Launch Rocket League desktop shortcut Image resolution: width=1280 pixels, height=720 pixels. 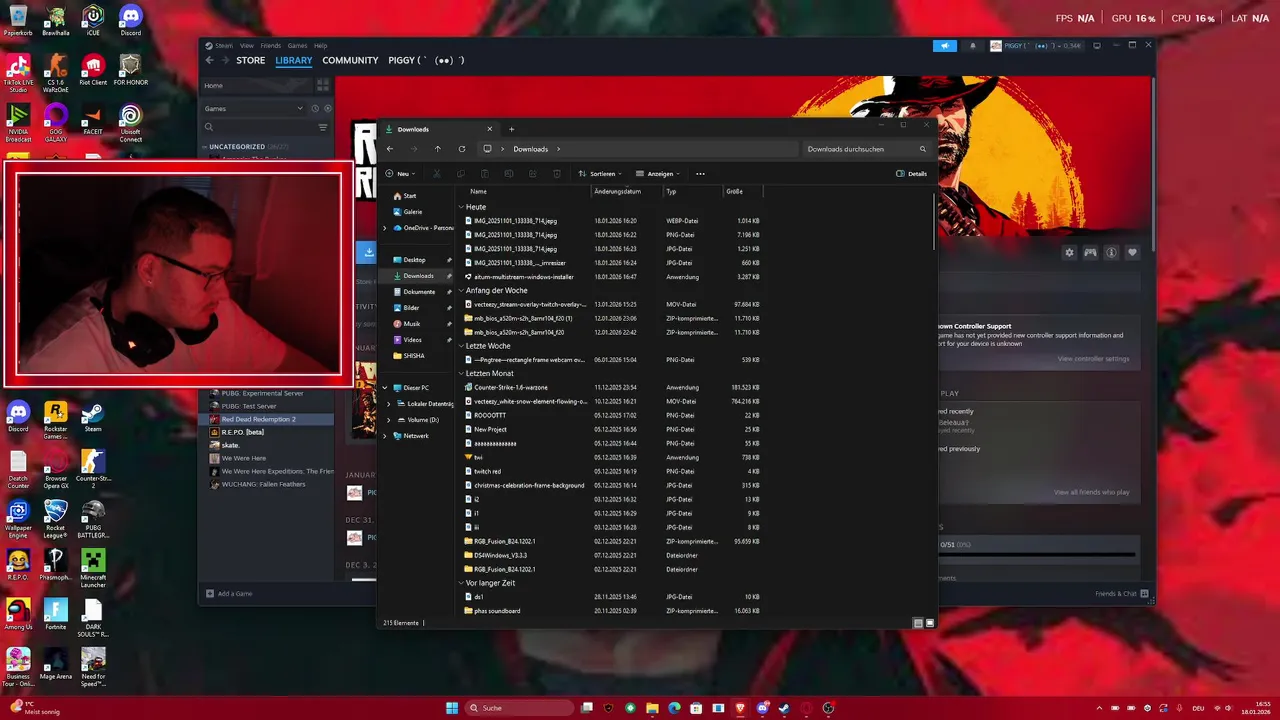(x=56, y=518)
